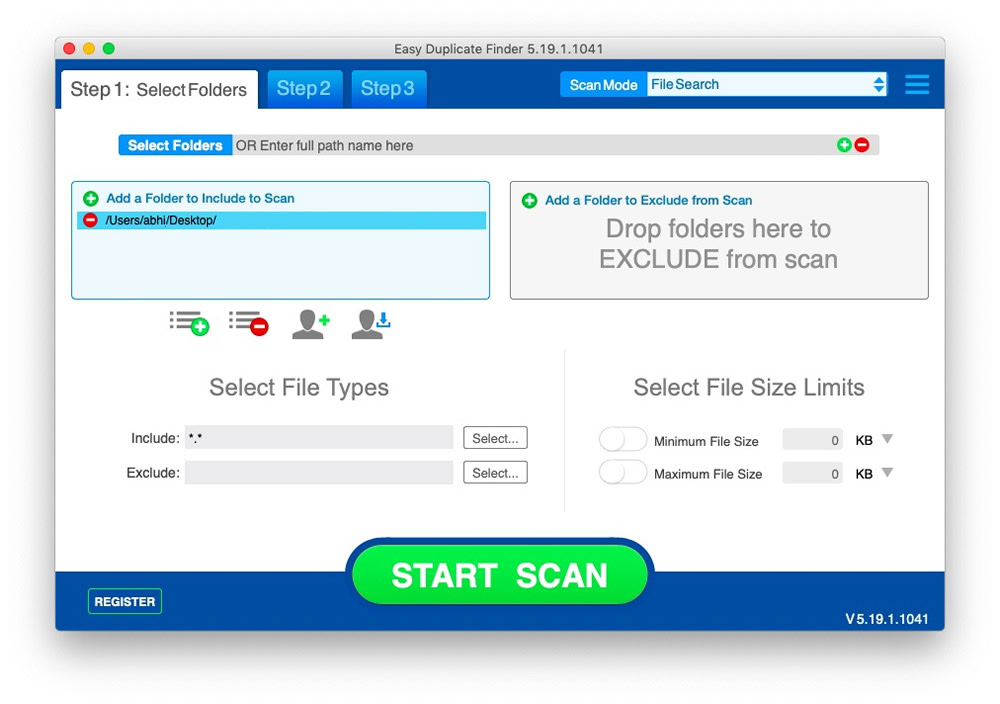Toggle the Maximum File Size switch
The width and height of the screenshot is (1000, 704).
(622, 473)
